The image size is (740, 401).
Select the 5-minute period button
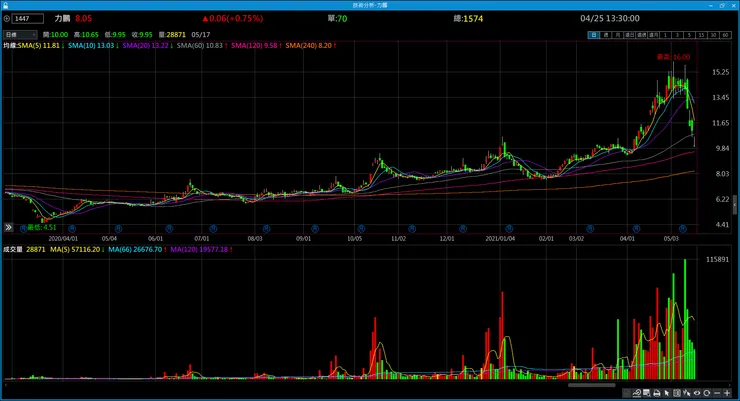(x=690, y=35)
